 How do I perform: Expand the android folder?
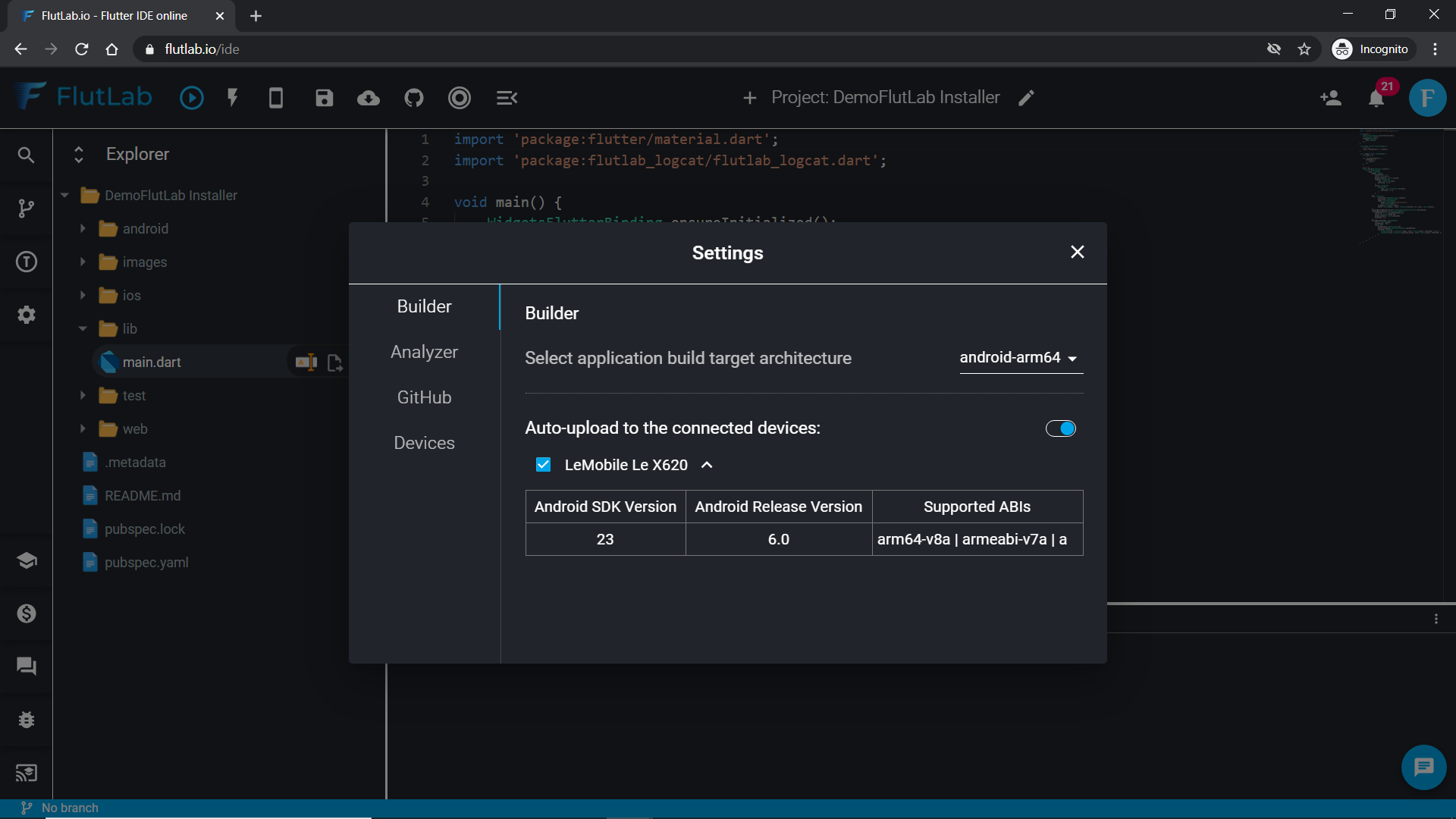[x=83, y=228]
